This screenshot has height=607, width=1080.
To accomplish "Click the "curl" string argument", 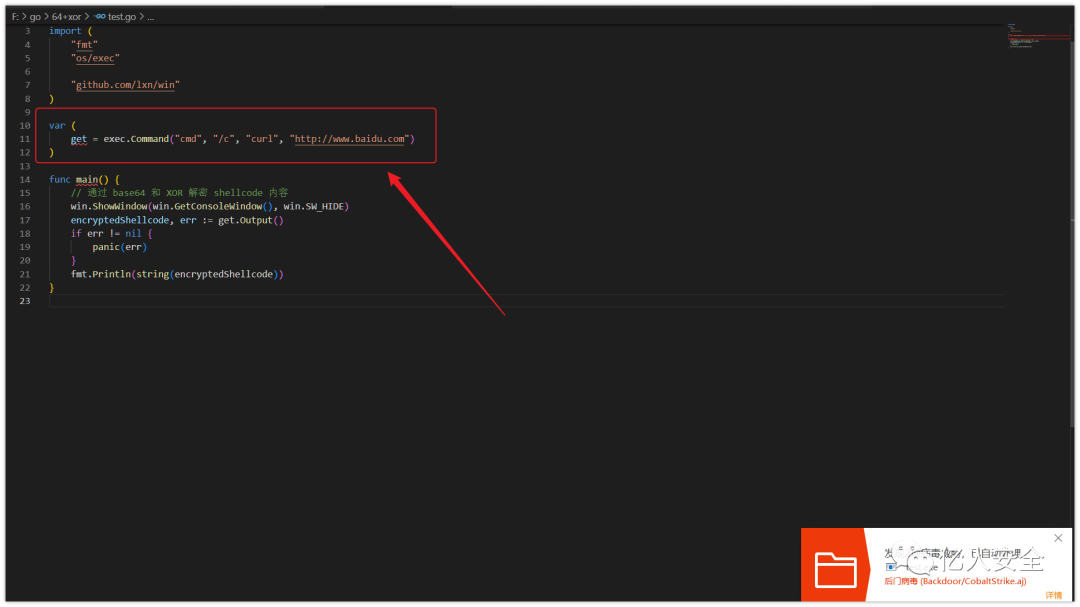I will pos(262,138).
